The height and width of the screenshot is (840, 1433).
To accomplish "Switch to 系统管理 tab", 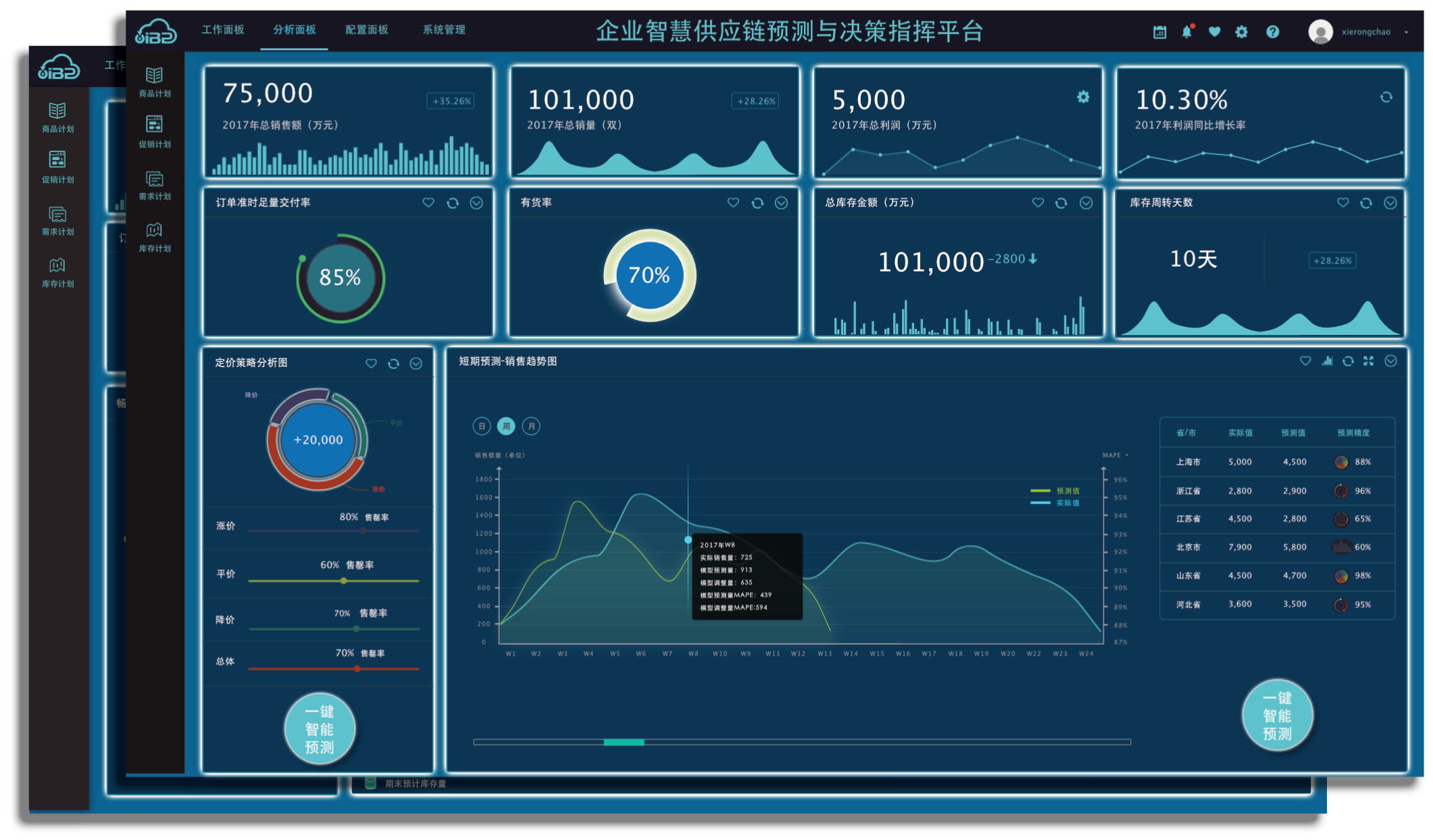I will pos(444,30).
